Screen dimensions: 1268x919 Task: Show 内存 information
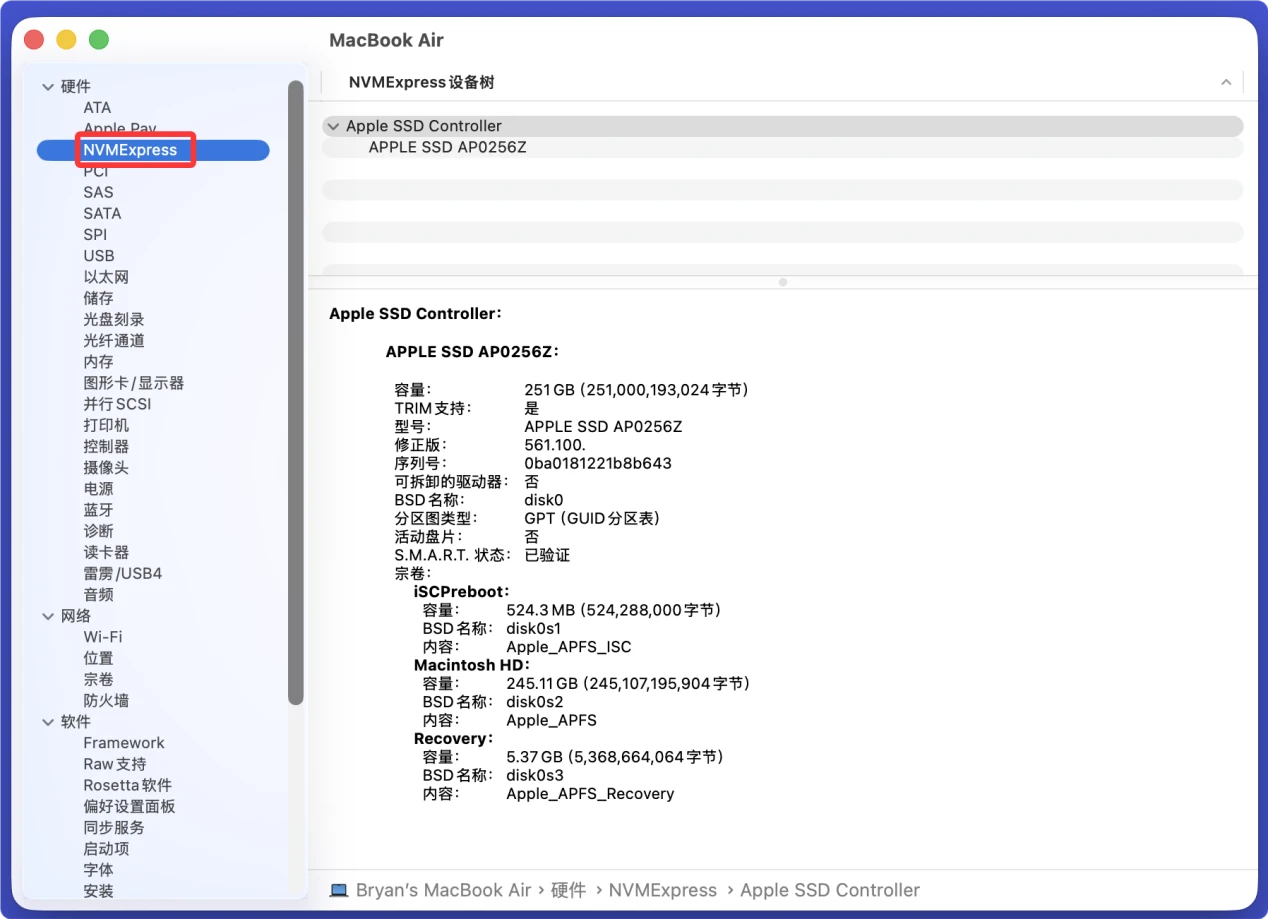(x=98, y=362)
